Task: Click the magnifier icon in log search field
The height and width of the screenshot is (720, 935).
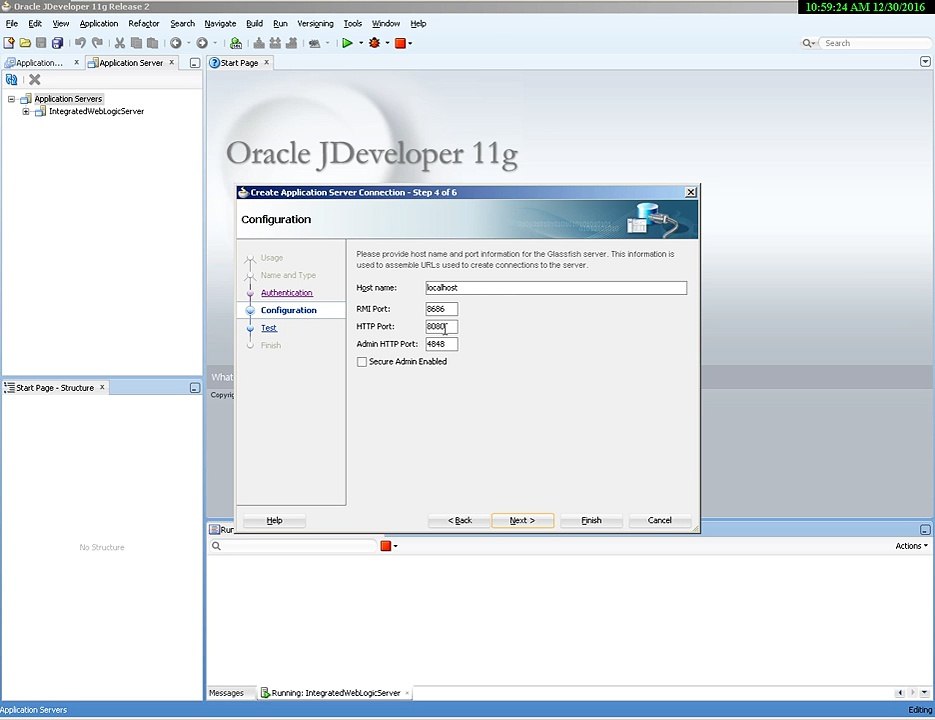Action: pyautogui.click(x=216, y=546)
